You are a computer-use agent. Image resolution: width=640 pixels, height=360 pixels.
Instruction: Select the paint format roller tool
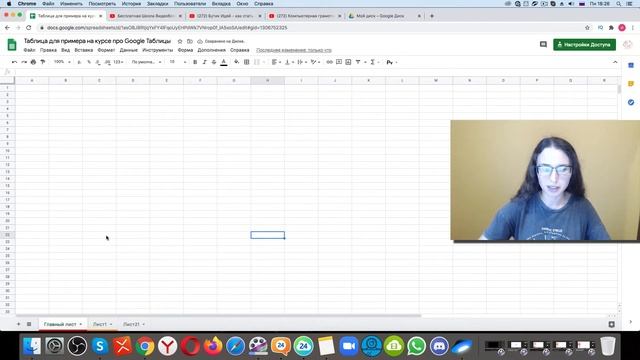[x=42, y=62]
